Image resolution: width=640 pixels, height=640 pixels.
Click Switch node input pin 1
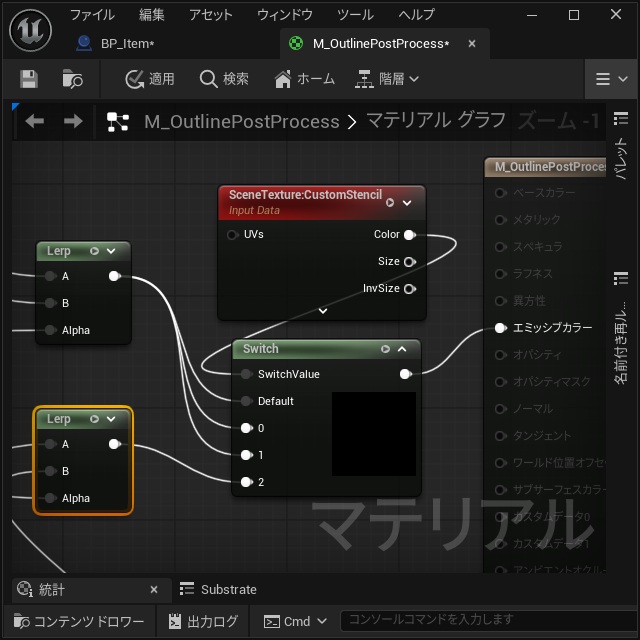246,455
